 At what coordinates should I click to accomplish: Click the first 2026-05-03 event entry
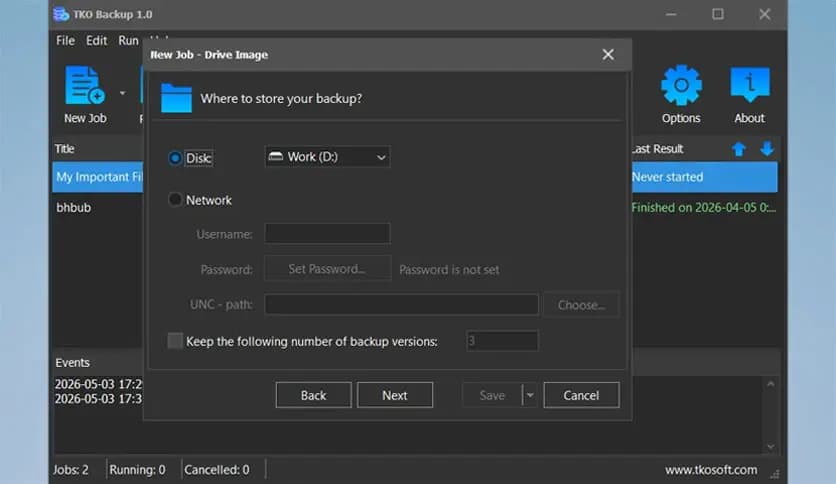(x=99, y=384)
